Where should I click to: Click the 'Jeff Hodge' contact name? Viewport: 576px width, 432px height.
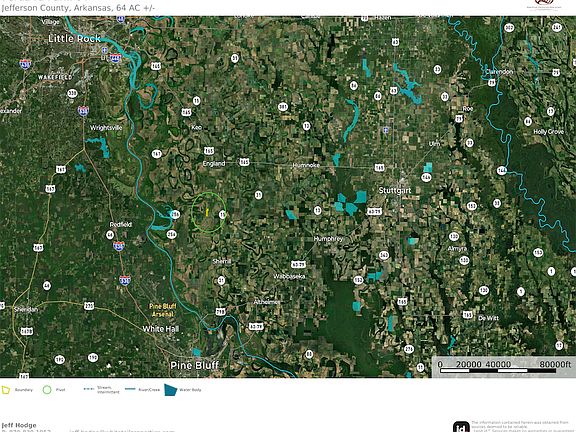tap(19, 425)
